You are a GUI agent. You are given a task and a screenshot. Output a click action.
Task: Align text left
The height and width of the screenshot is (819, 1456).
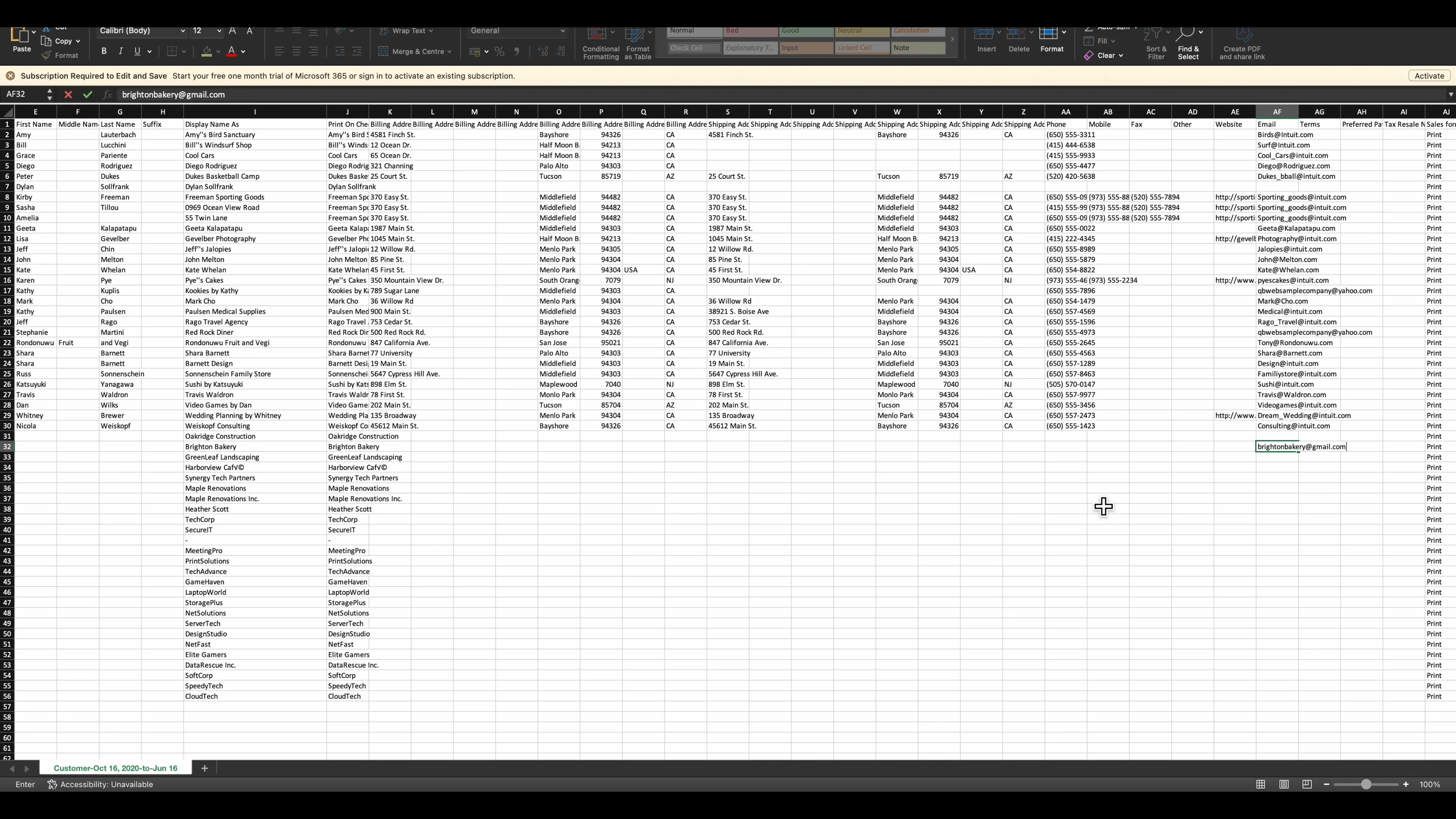(x=279, y=51)
